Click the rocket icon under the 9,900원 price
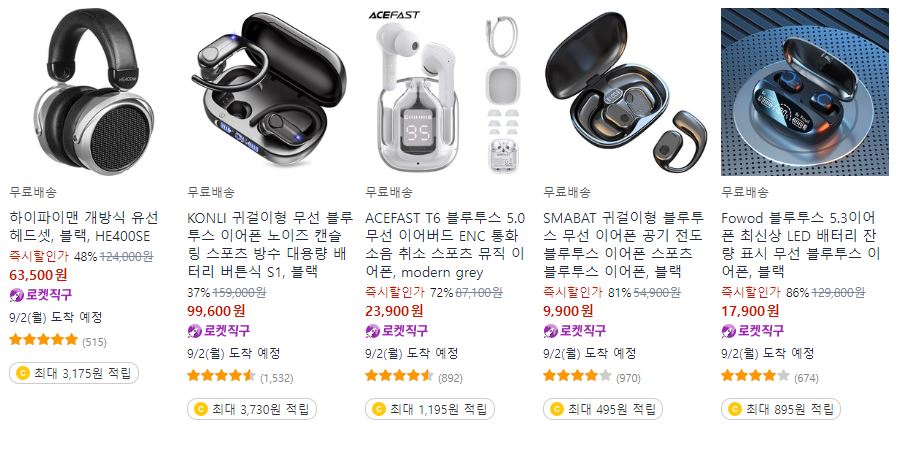This screenshot has width=902, height=449. [550, 331]
